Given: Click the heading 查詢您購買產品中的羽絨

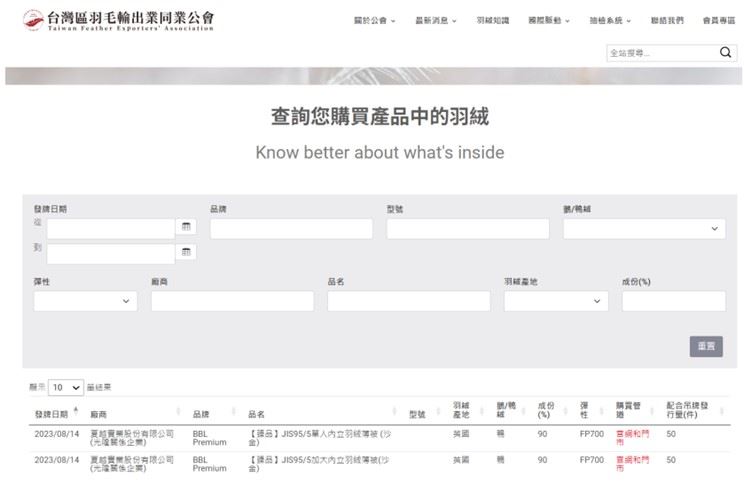Looking at the screenshot, I should [x=380, y=116].
